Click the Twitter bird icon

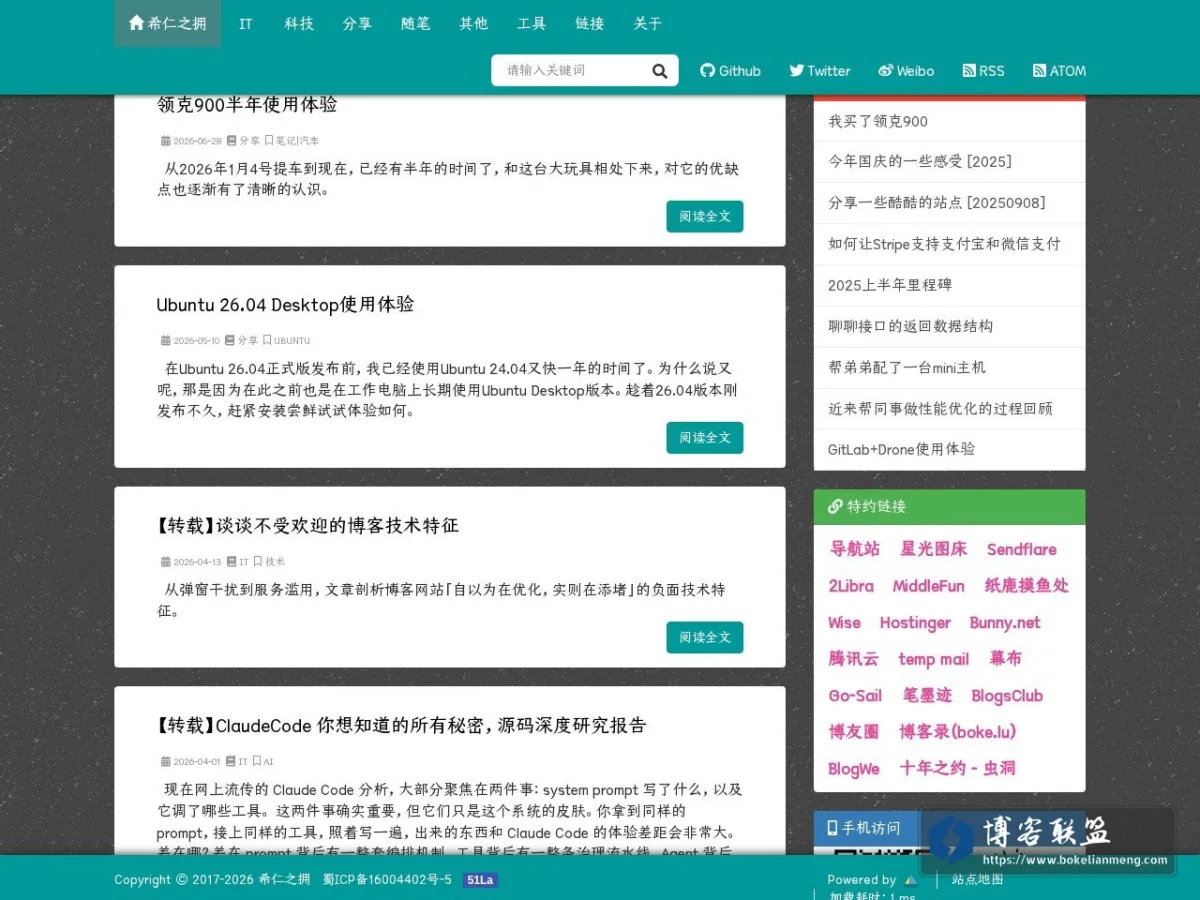click(796, 71)
